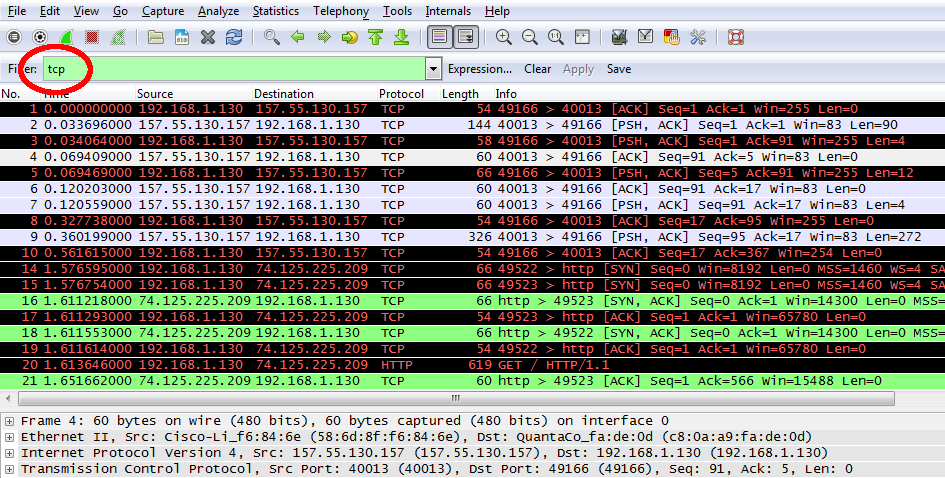Select packet 16 SYN, ACK to port 49523
Image resolution: width=945 pixels, height=478 pixels.
(472, 301)
